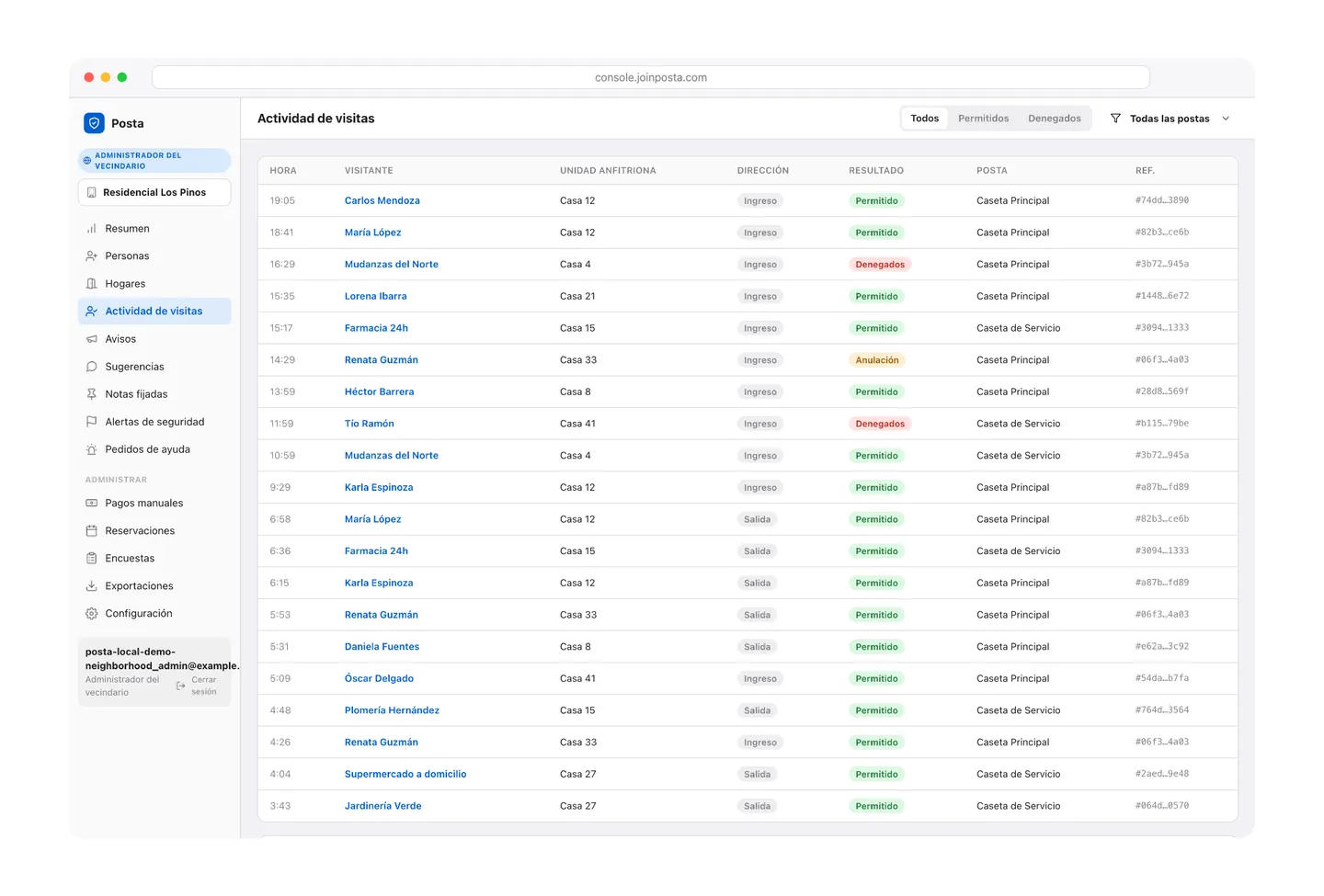Click the Administrador del vecindario badge
Viewport: 1324px width, 896px height.
154,161
